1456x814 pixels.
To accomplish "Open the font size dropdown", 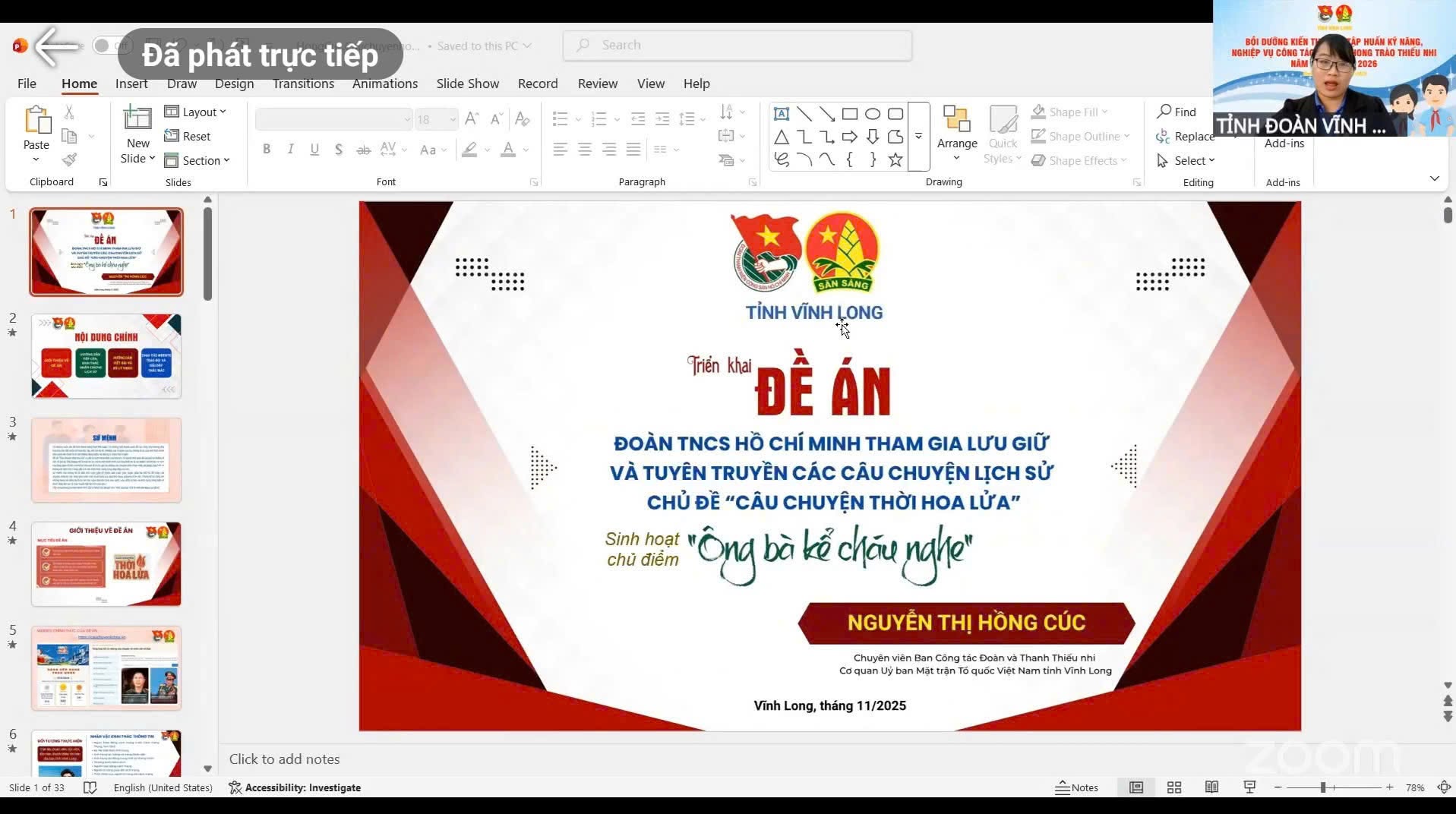I will click(453, 119).
